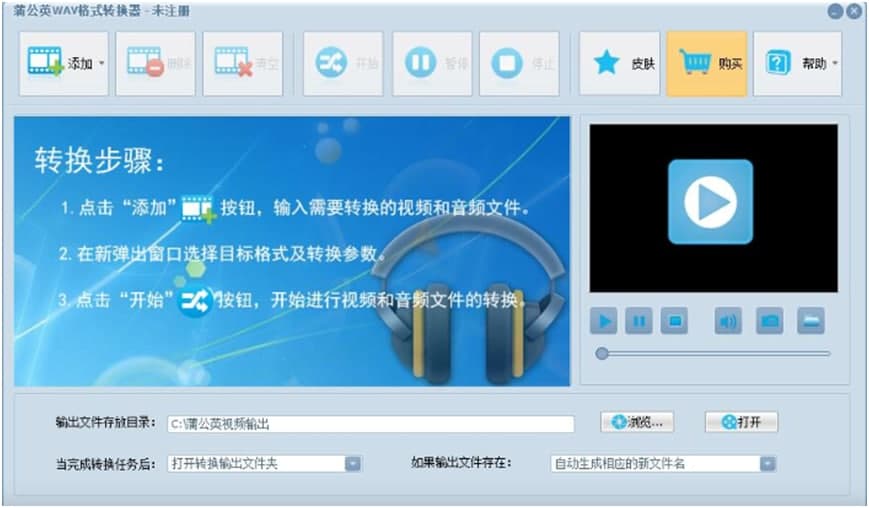Open the 添加 dropdown arrow
This screenshot has height=508, width=869.
click(x=102, y=64)
